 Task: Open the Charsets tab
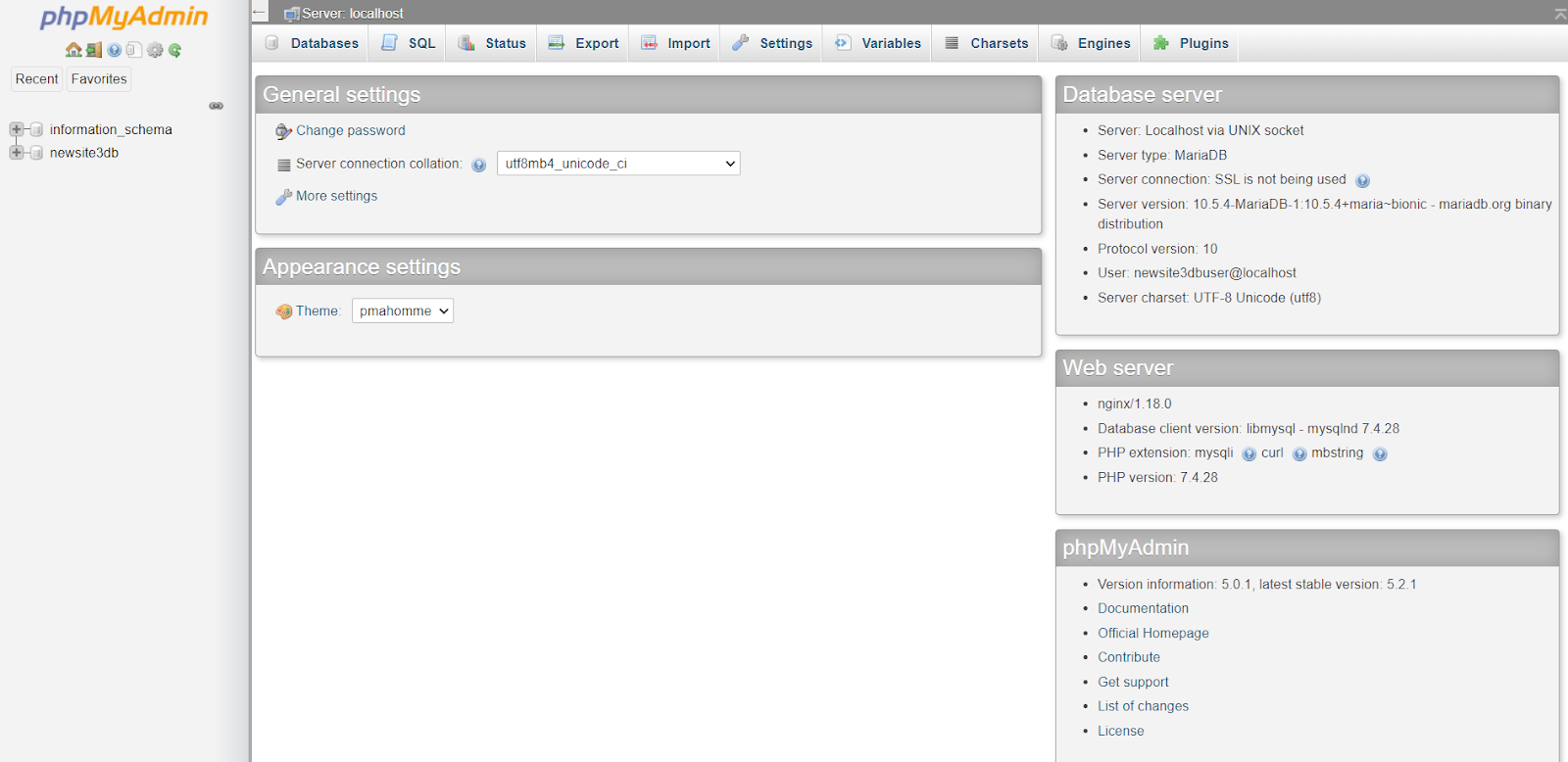[x=986, y=43]
